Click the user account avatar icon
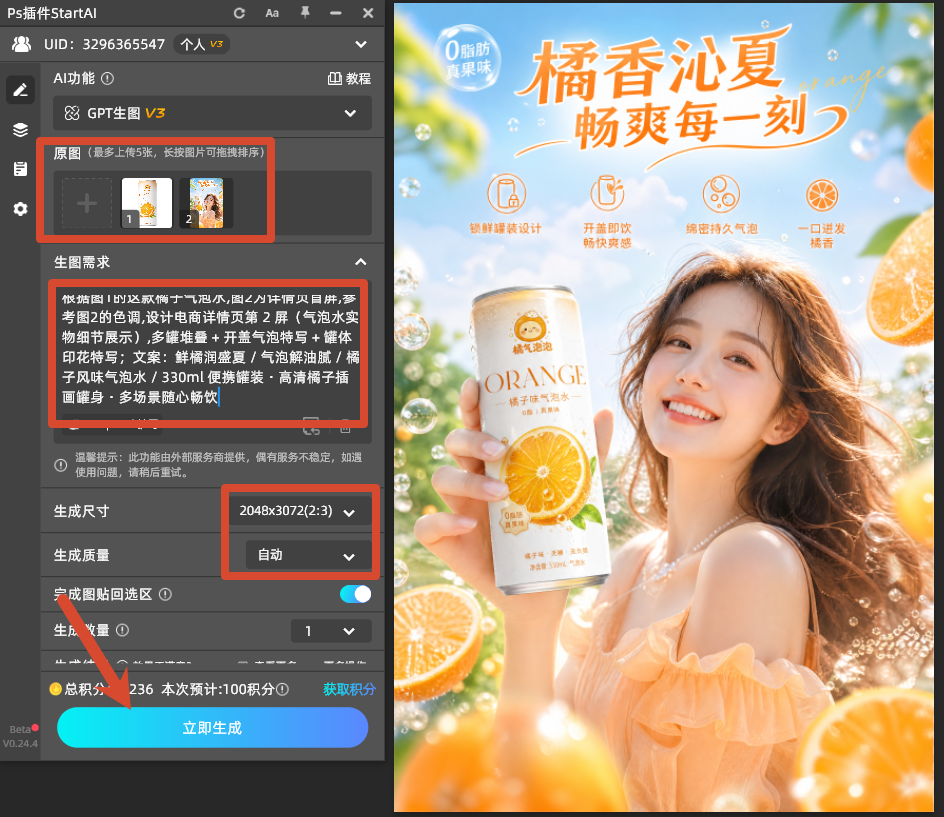Viewport: 944px width, 817px height. [22, 44]
